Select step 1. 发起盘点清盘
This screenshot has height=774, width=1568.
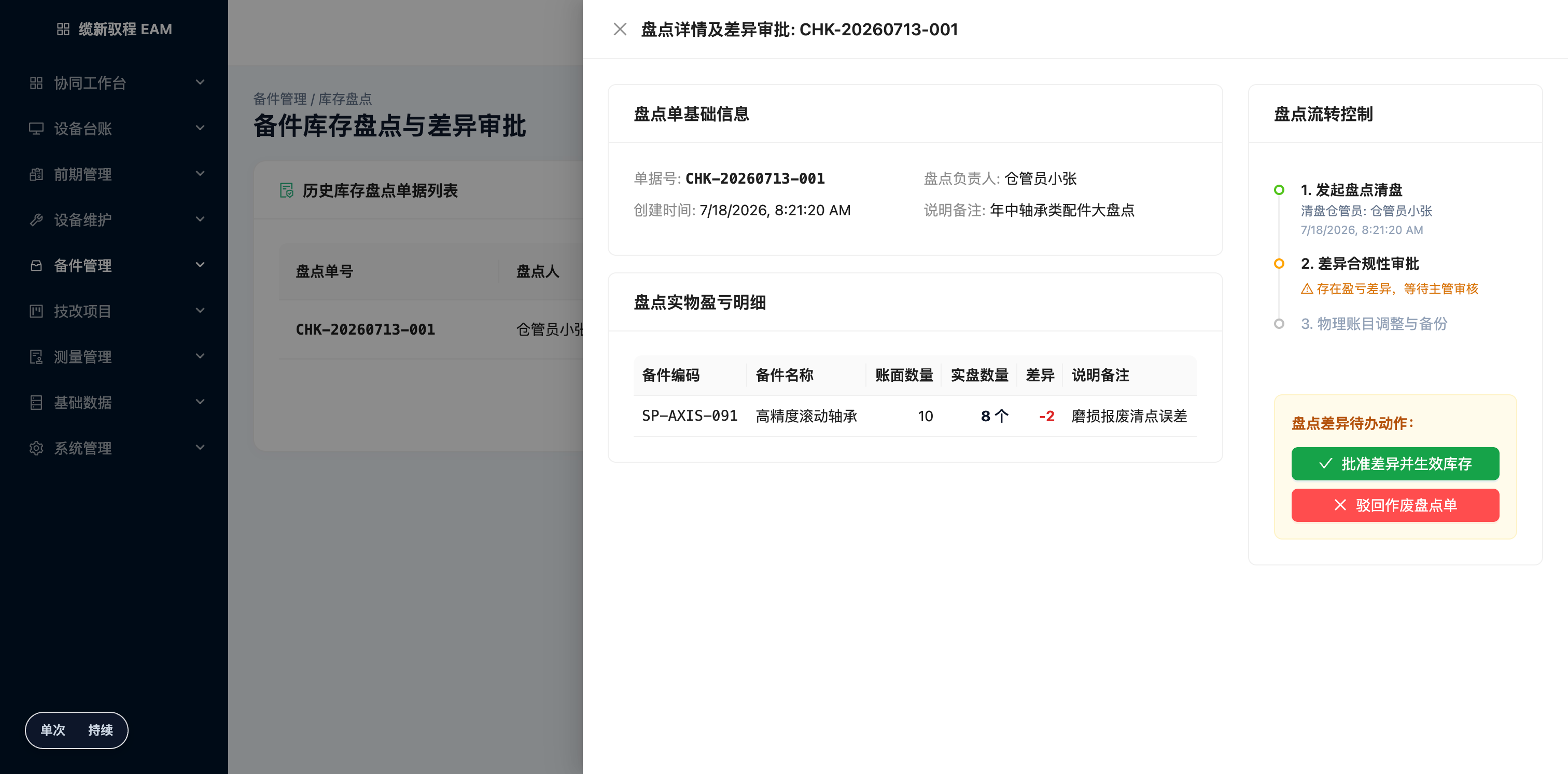[1351, 190]
